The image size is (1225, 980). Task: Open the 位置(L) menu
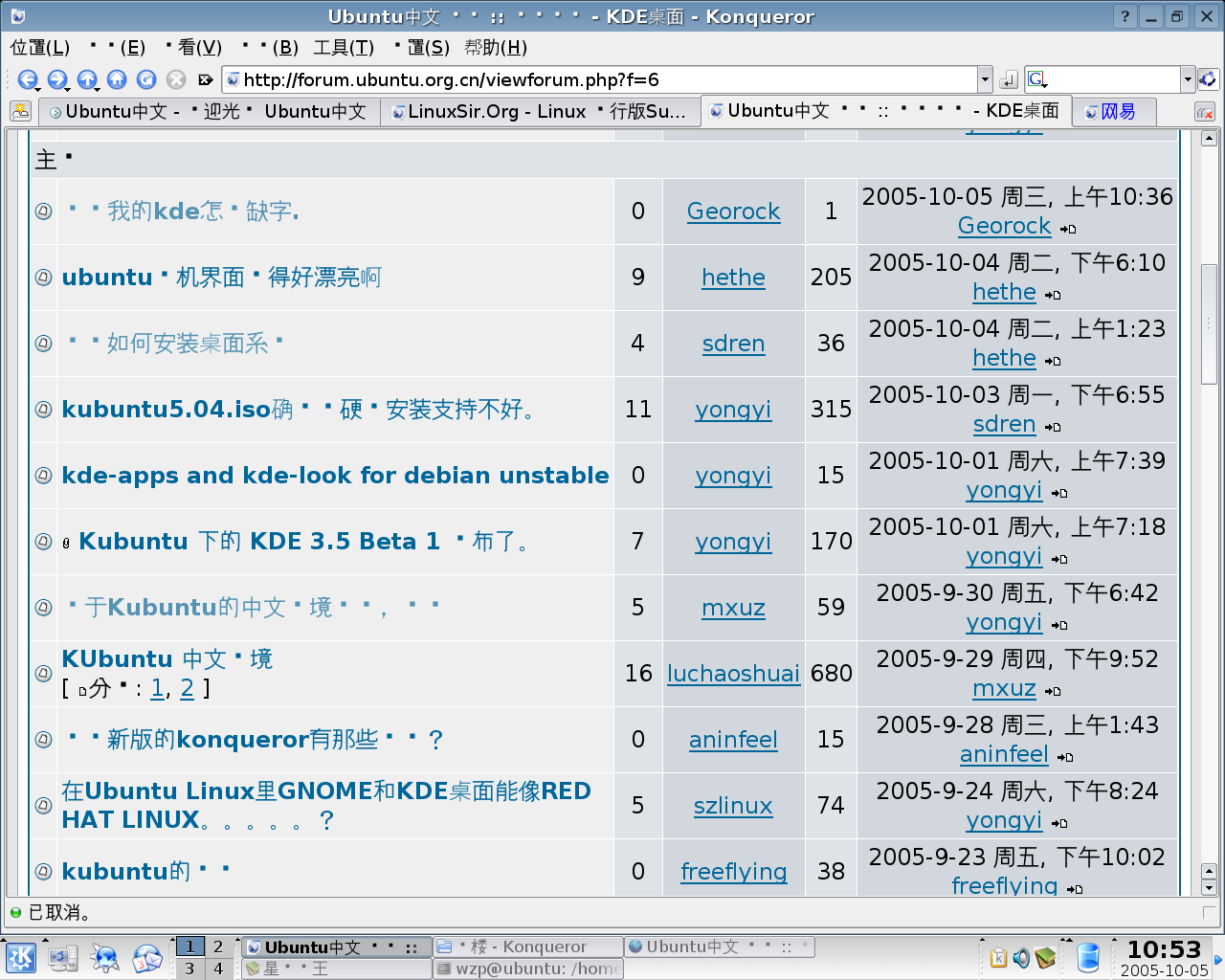(x=40, y=48)
